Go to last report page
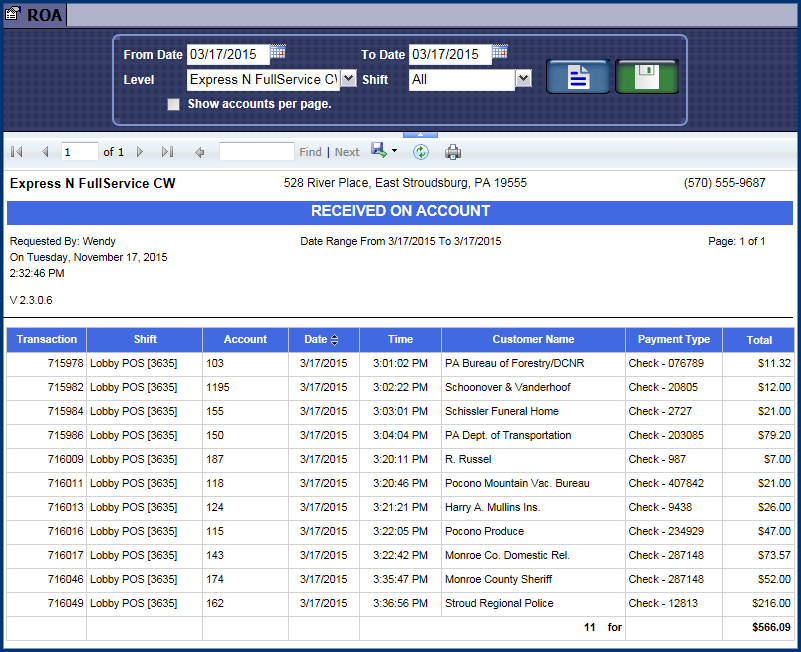Image resolution: width=801 pixels, height=652 pixels. tap(167, 152)
